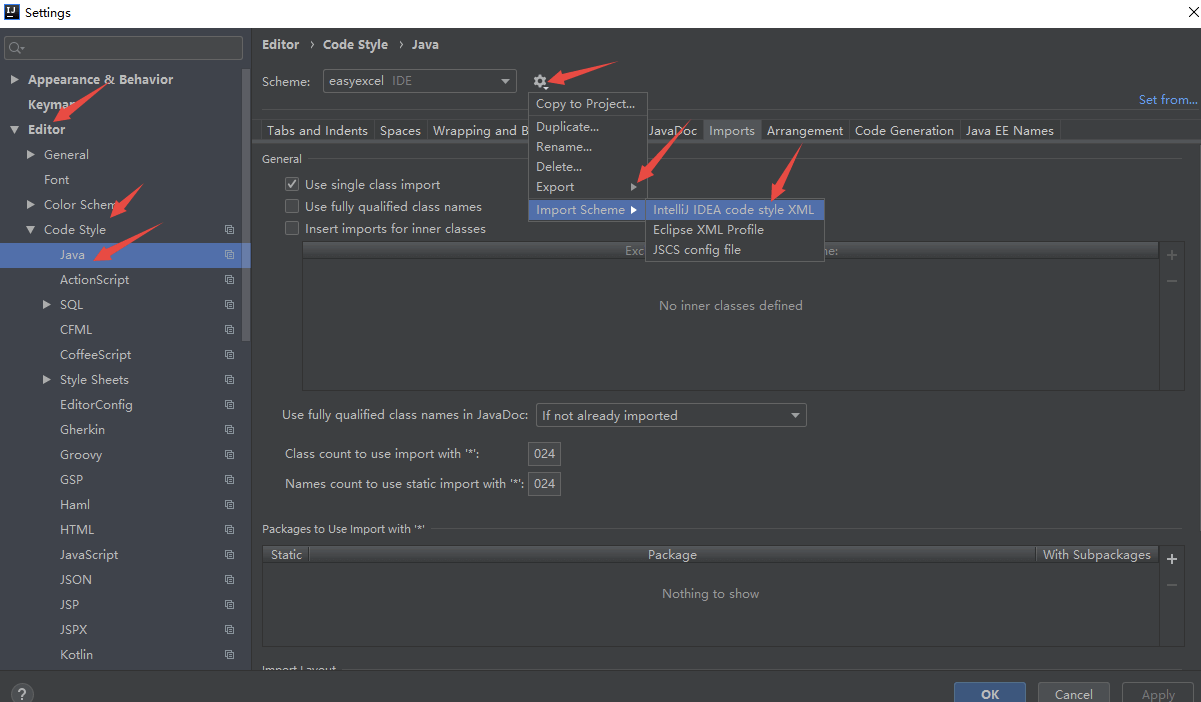Click the copy icon beside SQL

[x=230, y=305]
